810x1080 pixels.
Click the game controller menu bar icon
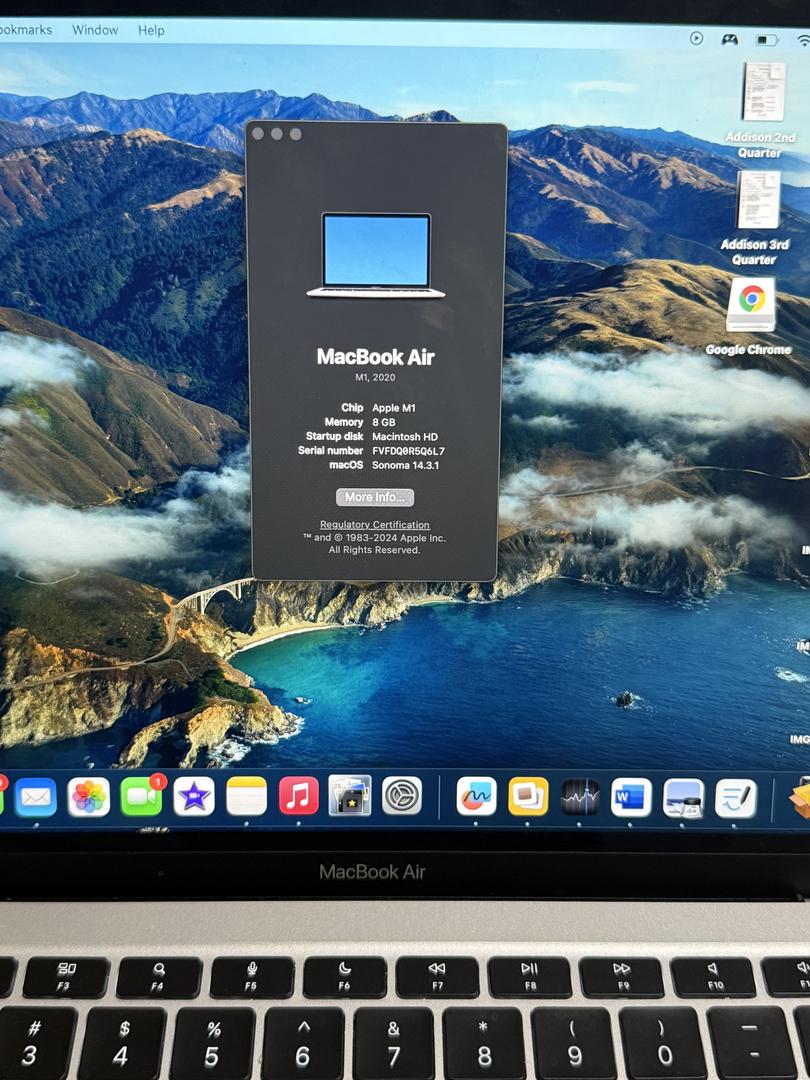click(730, 39)
